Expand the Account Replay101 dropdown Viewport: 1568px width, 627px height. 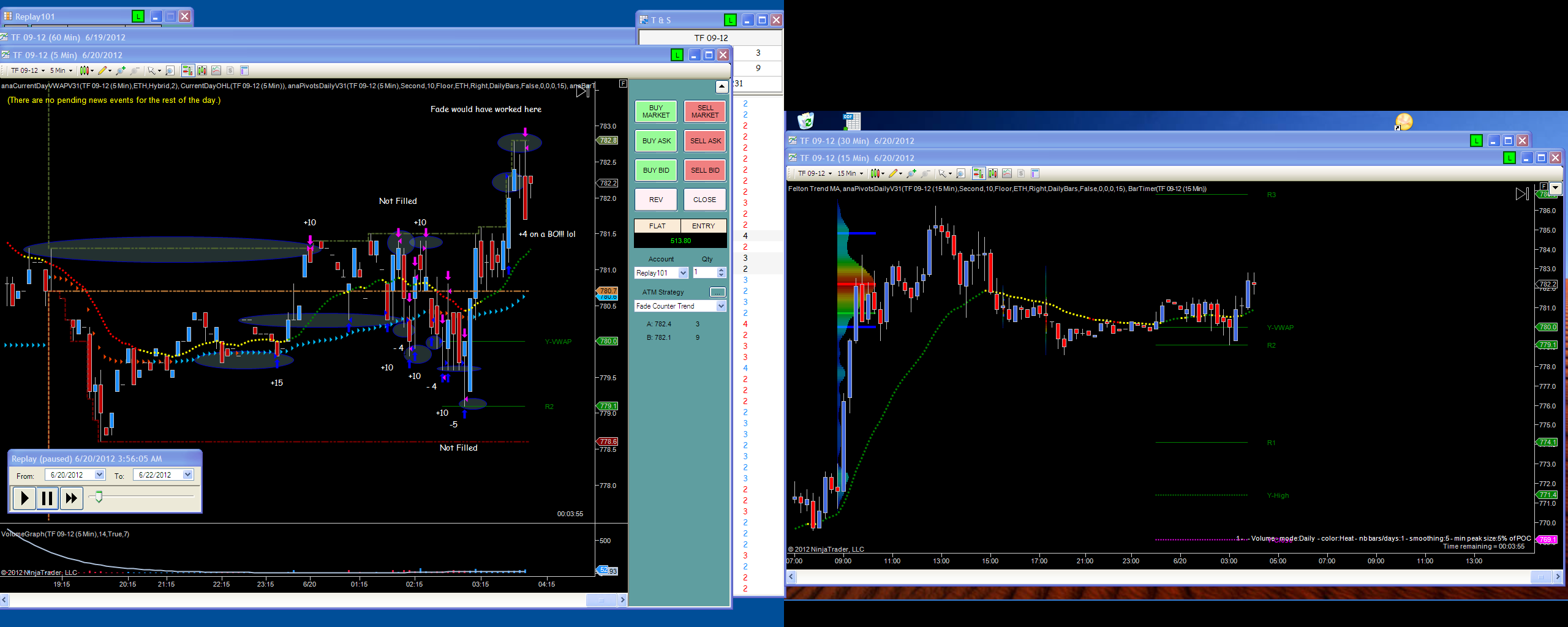click(684, 273)
